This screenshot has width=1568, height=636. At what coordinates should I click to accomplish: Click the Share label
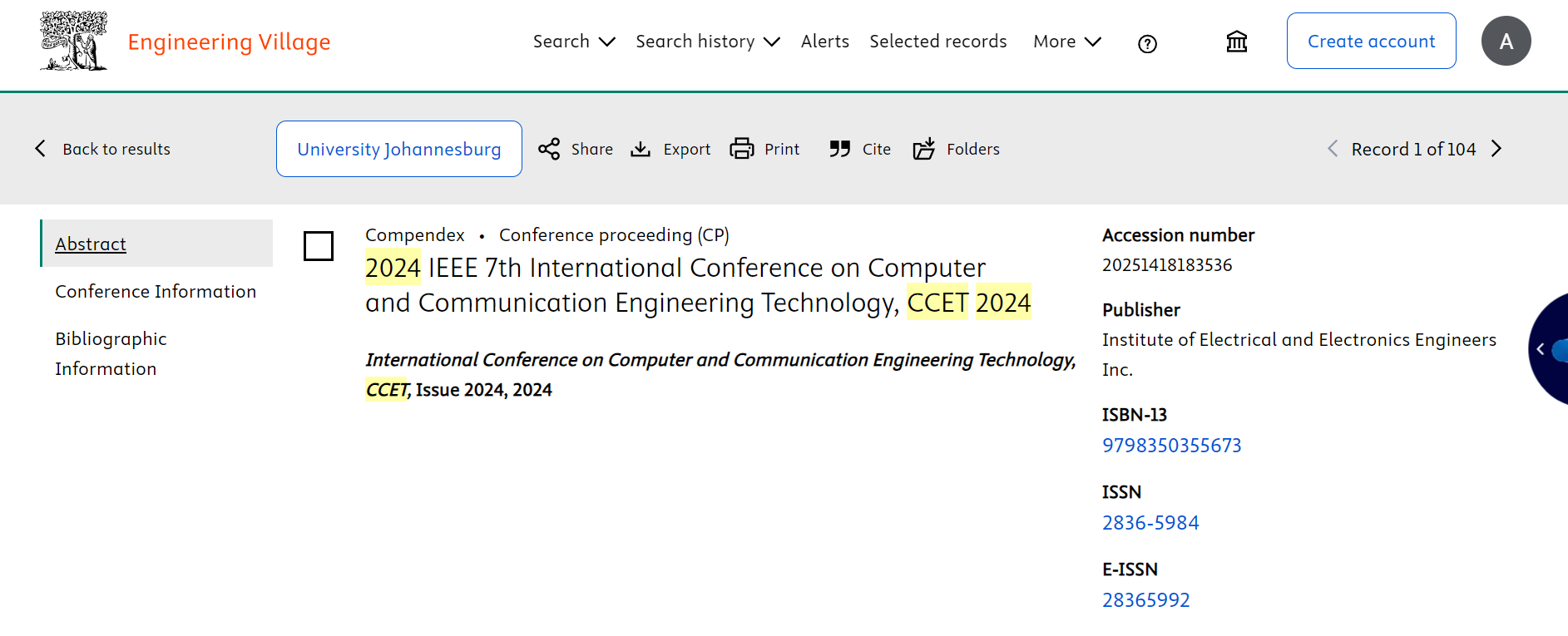[592, 149]
